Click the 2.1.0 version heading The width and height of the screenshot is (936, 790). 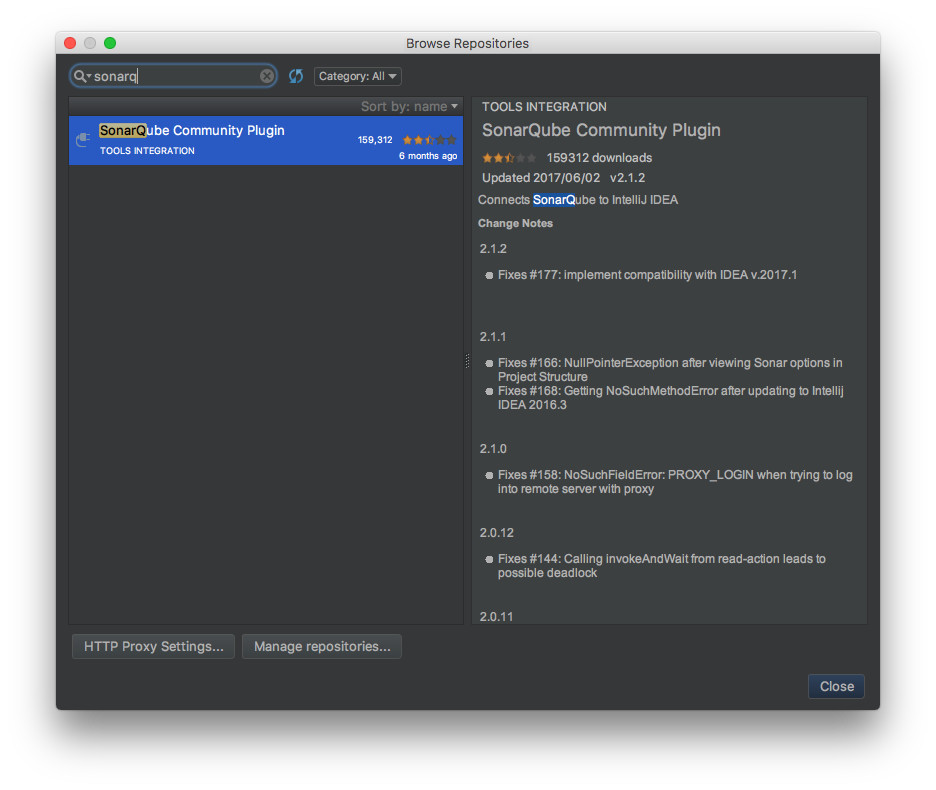[x=492, y=448]
